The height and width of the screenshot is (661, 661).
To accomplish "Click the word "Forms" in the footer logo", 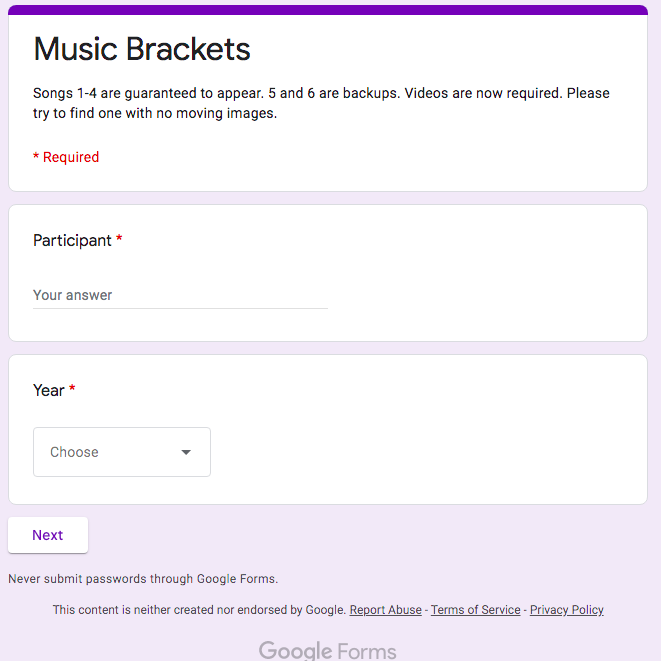I will click(367, 651).
